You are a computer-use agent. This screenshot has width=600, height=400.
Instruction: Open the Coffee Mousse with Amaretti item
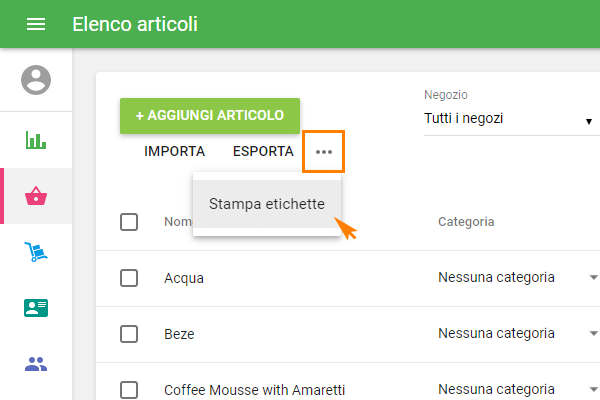point(254,390)
